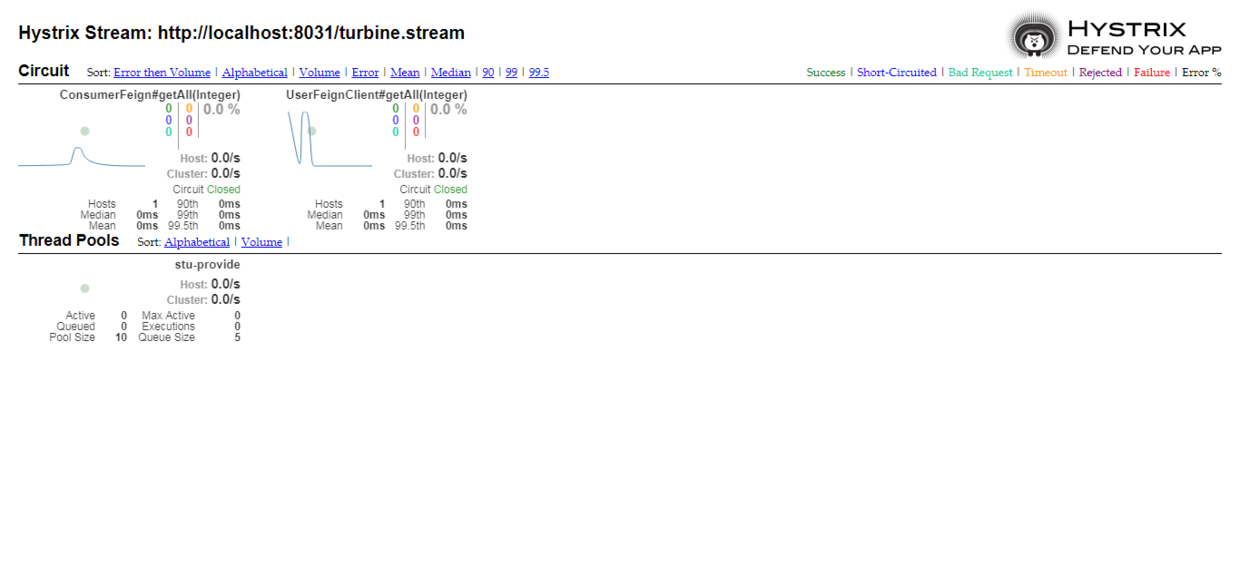Sort circuits by Median latency

451,73
